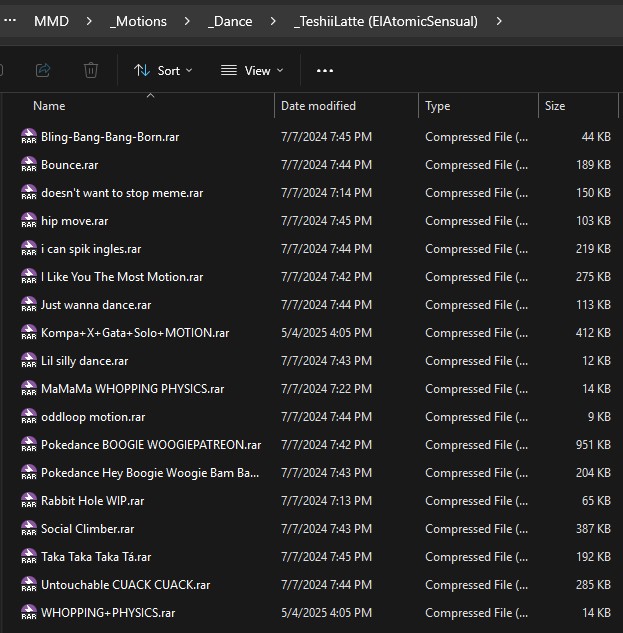The height and width of the screenshot is (633, 623).
Task: Click RAR icon of I Like You The Most Motion.rar
Action: (29, 277)
